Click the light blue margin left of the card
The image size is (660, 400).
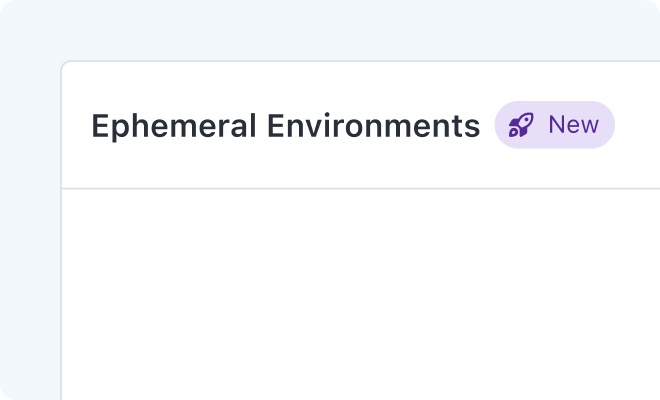coord(30,232)
